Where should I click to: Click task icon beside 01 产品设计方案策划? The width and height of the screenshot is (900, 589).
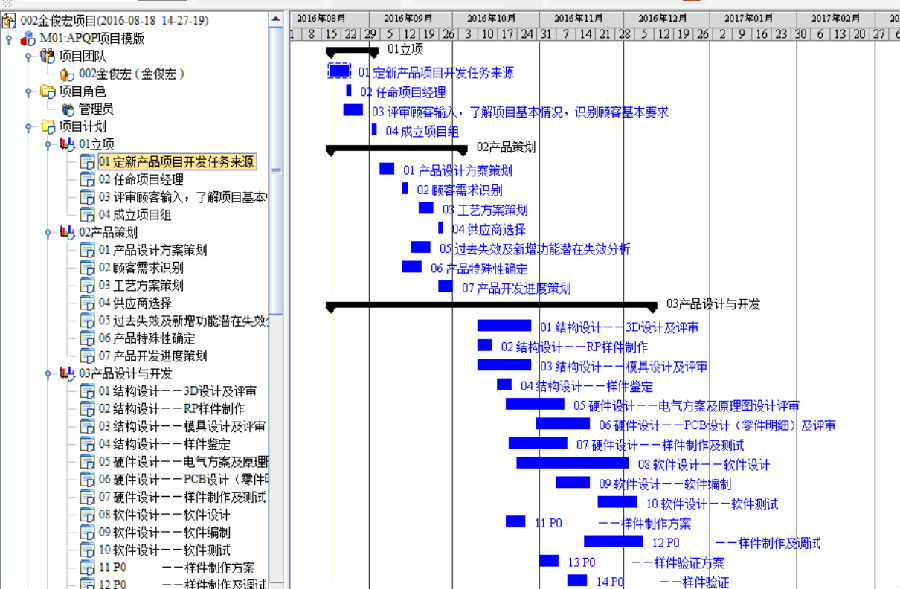click(x=87, y=250)
